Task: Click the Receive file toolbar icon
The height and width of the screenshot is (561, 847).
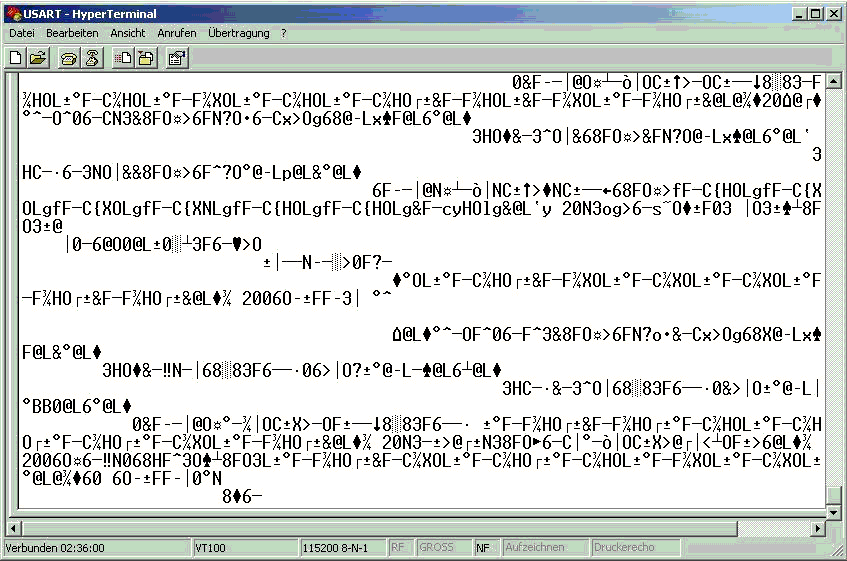Action: point(146,58)
